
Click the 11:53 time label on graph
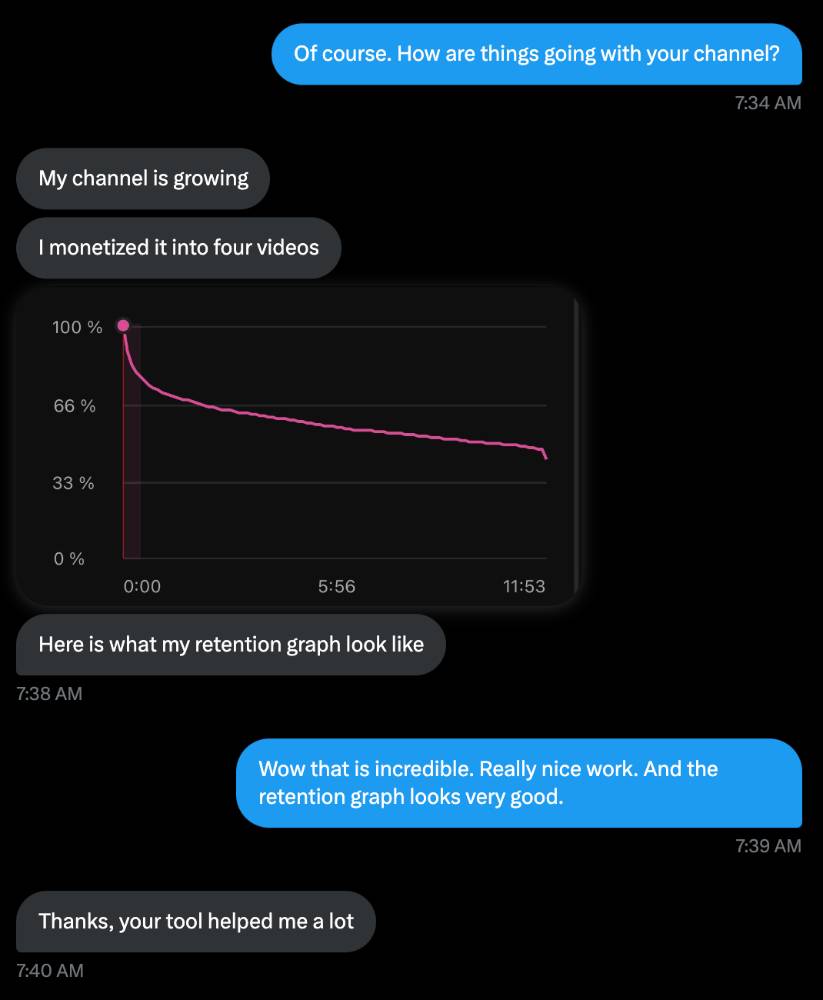tap(524, 587)
